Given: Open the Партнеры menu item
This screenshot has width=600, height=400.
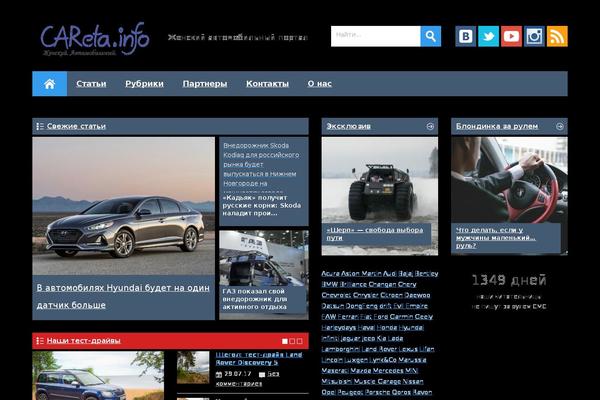Looking at the screenshot, I should [x=205, y=83].
